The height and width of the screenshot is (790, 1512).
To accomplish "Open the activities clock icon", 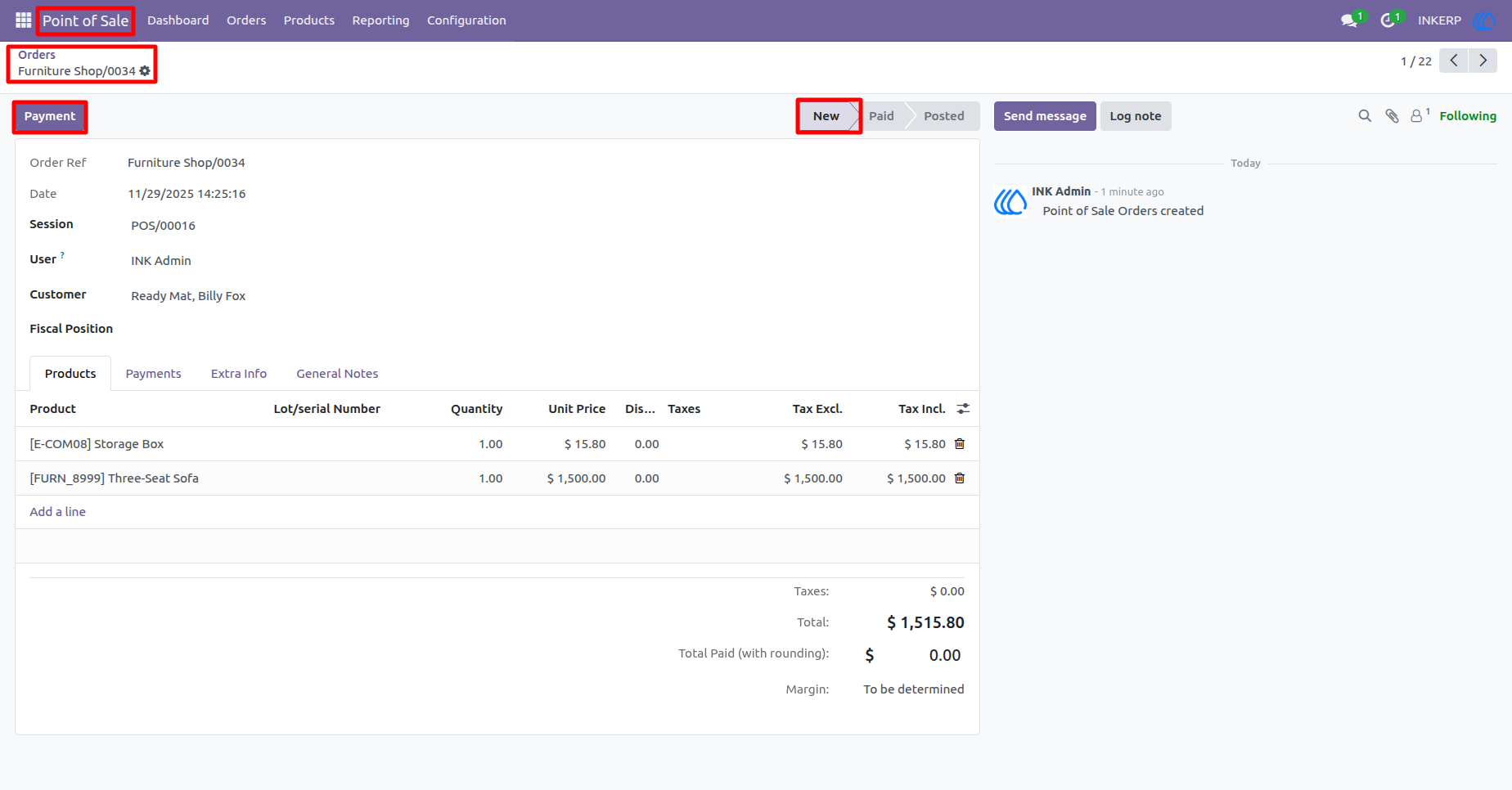I will click(x=1388, y=20).
